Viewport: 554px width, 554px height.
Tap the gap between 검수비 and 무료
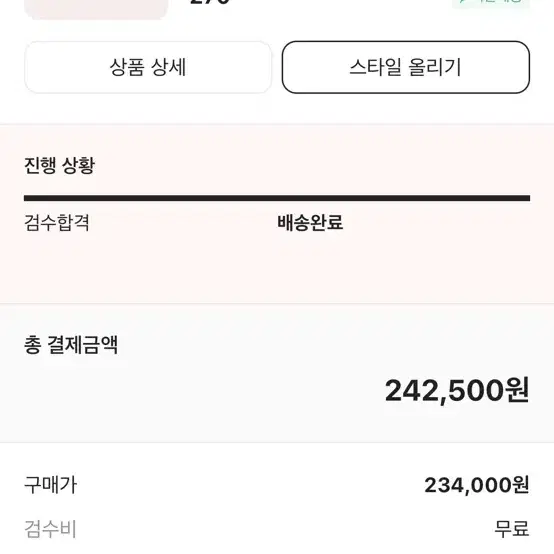coord(285,529)
